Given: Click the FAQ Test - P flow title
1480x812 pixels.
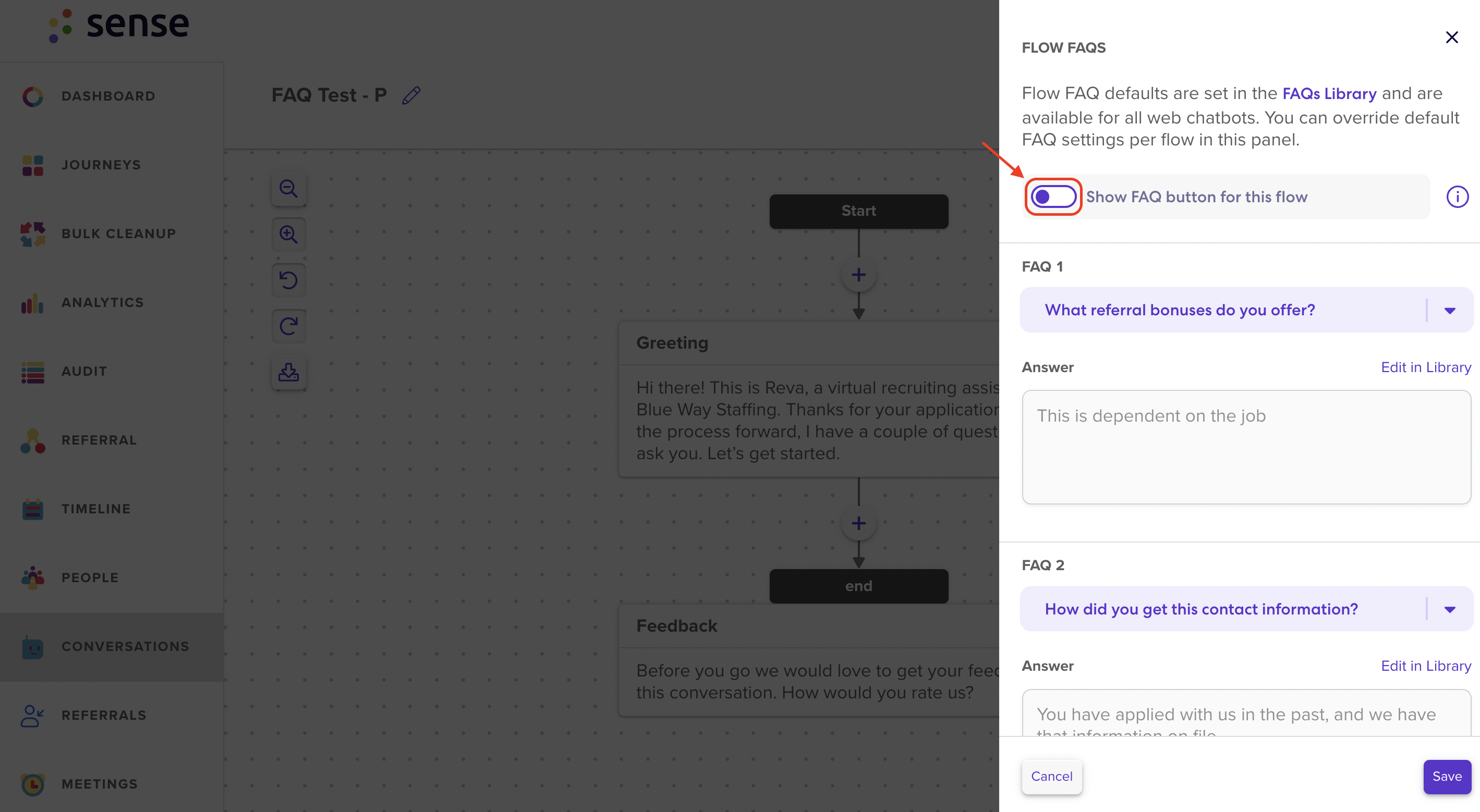Looking at the screenshot, I should (x=329, y=95).
